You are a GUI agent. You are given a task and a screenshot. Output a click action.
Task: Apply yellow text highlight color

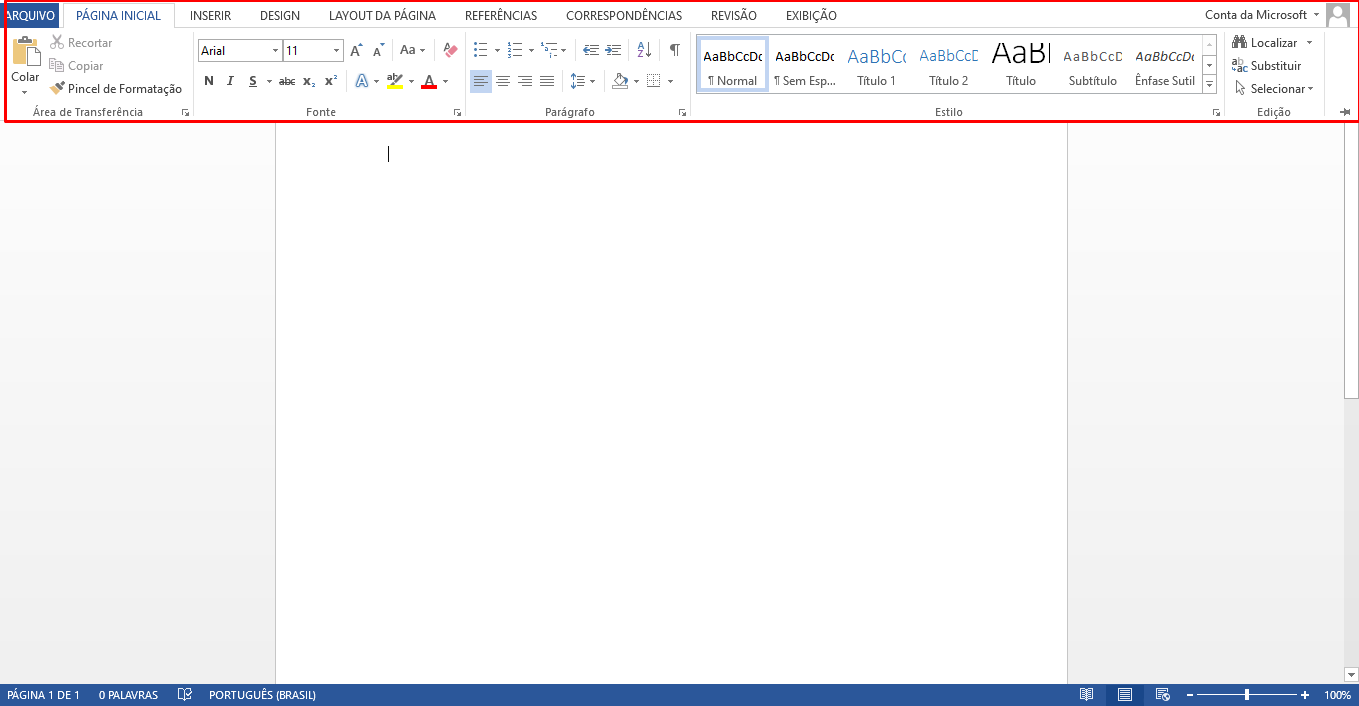tap(394, 81)
